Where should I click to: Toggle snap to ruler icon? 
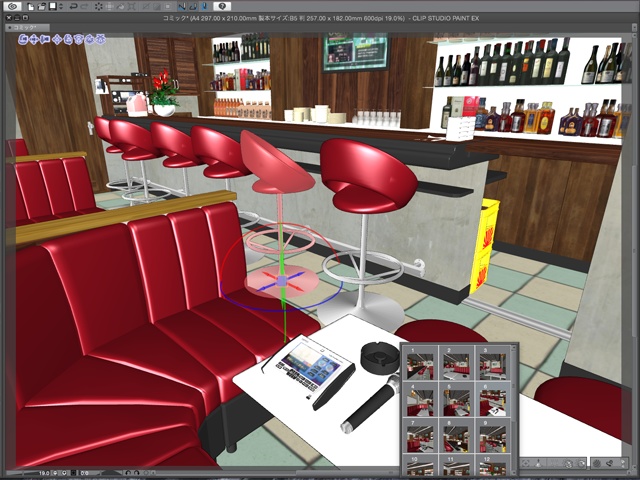pos(182,7)
